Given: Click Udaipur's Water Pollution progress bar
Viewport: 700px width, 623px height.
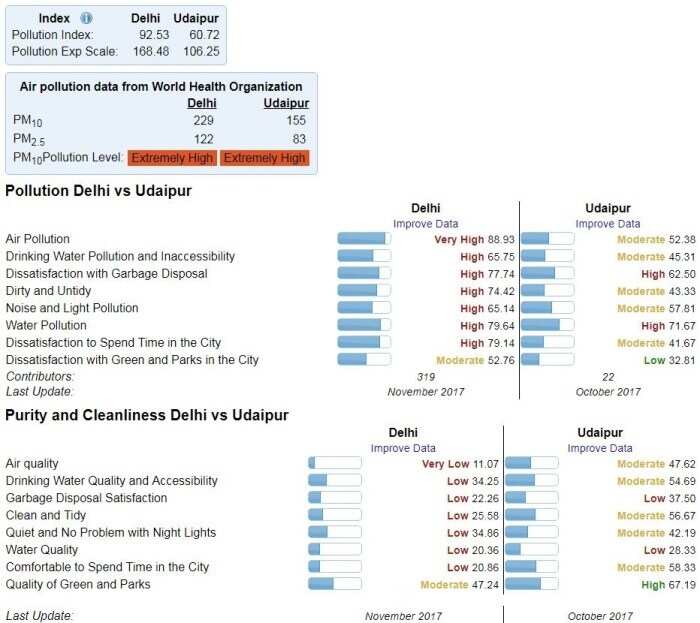Looking at the screenshot, I should (x=548, y=325).
